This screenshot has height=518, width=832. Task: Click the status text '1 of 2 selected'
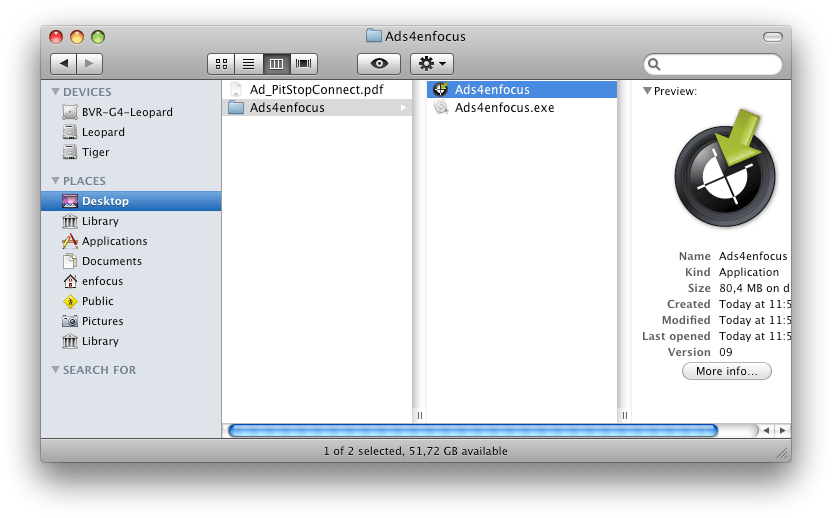[363, 451]
